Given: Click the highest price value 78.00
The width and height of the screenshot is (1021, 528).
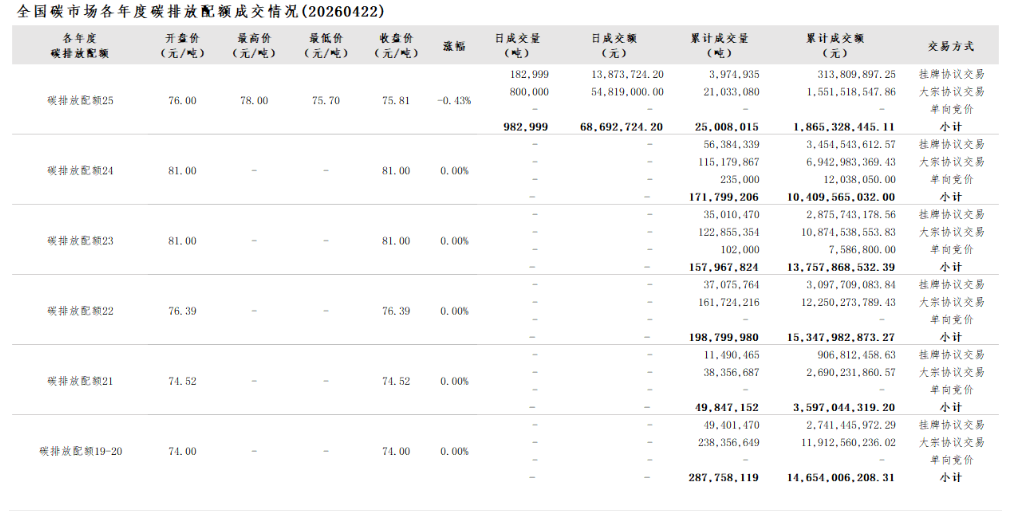Looking at the screenshot, I should 254,101.
